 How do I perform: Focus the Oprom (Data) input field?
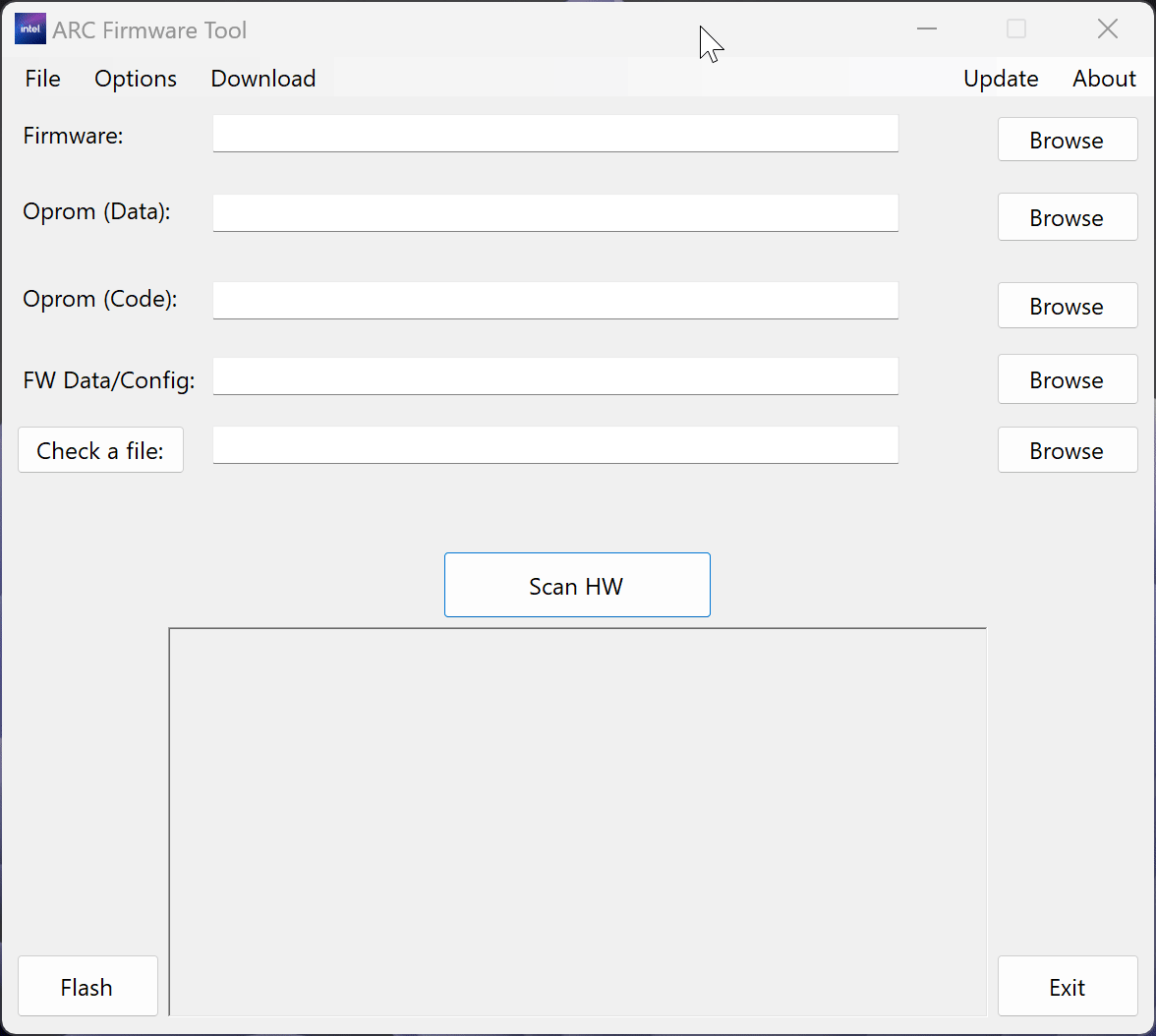[555, 212]
